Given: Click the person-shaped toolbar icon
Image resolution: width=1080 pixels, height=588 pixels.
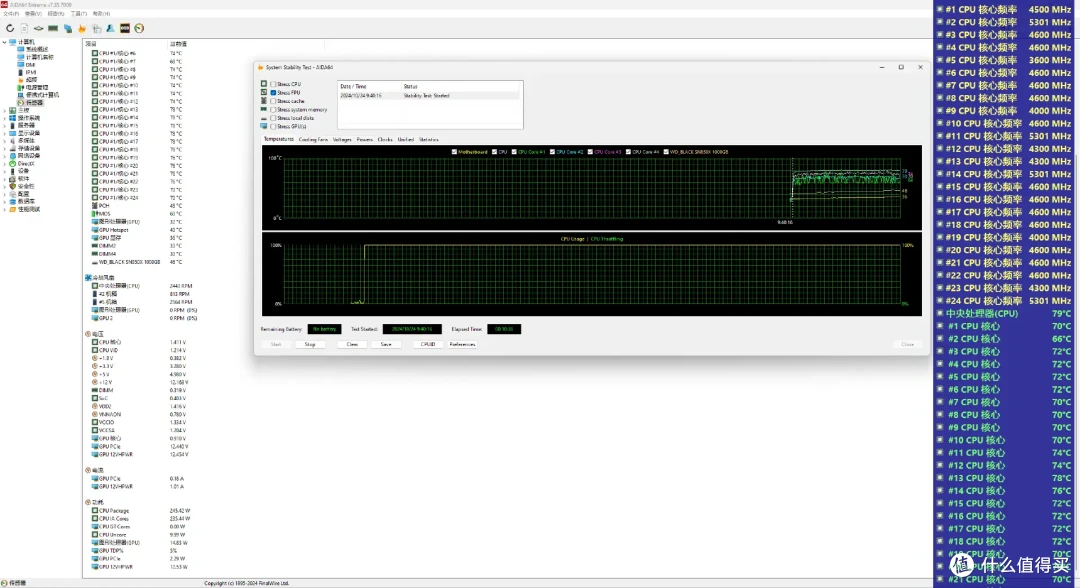Looking at the screenshot, I should coord(110,28).
